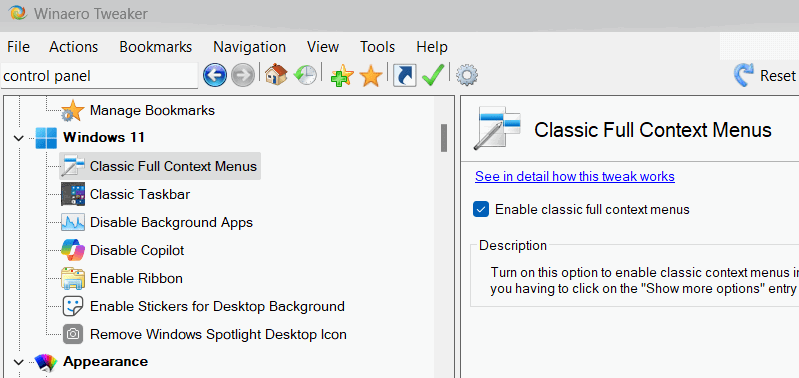Select Disable Copilot tree item
The height and width of the screenshot is (378, 799).
point(137,250)
